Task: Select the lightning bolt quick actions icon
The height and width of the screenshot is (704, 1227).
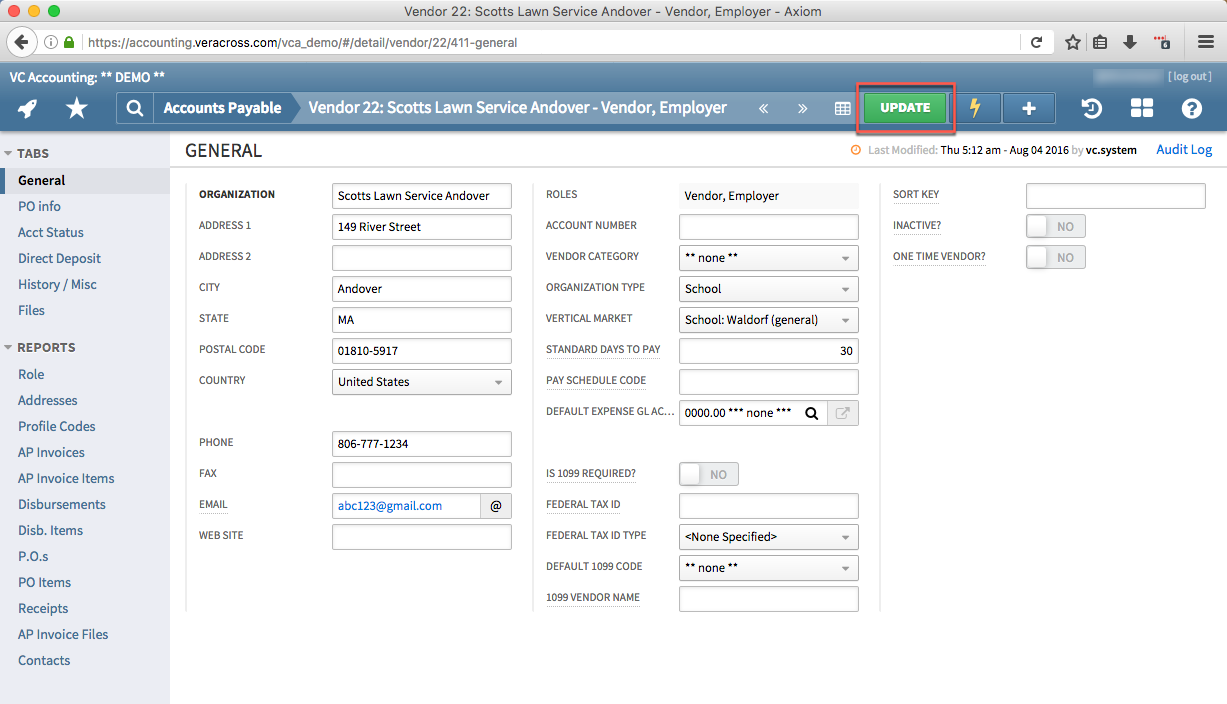Action: (x=979, y=108)
